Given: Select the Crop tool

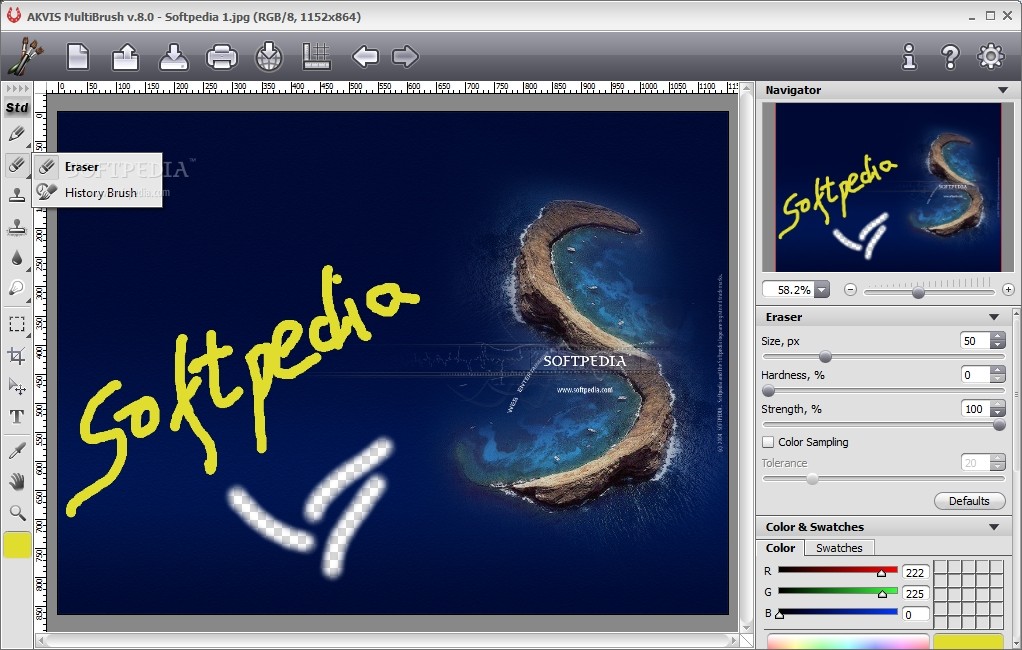Looking at the screenshot, I should click(17, 355).
